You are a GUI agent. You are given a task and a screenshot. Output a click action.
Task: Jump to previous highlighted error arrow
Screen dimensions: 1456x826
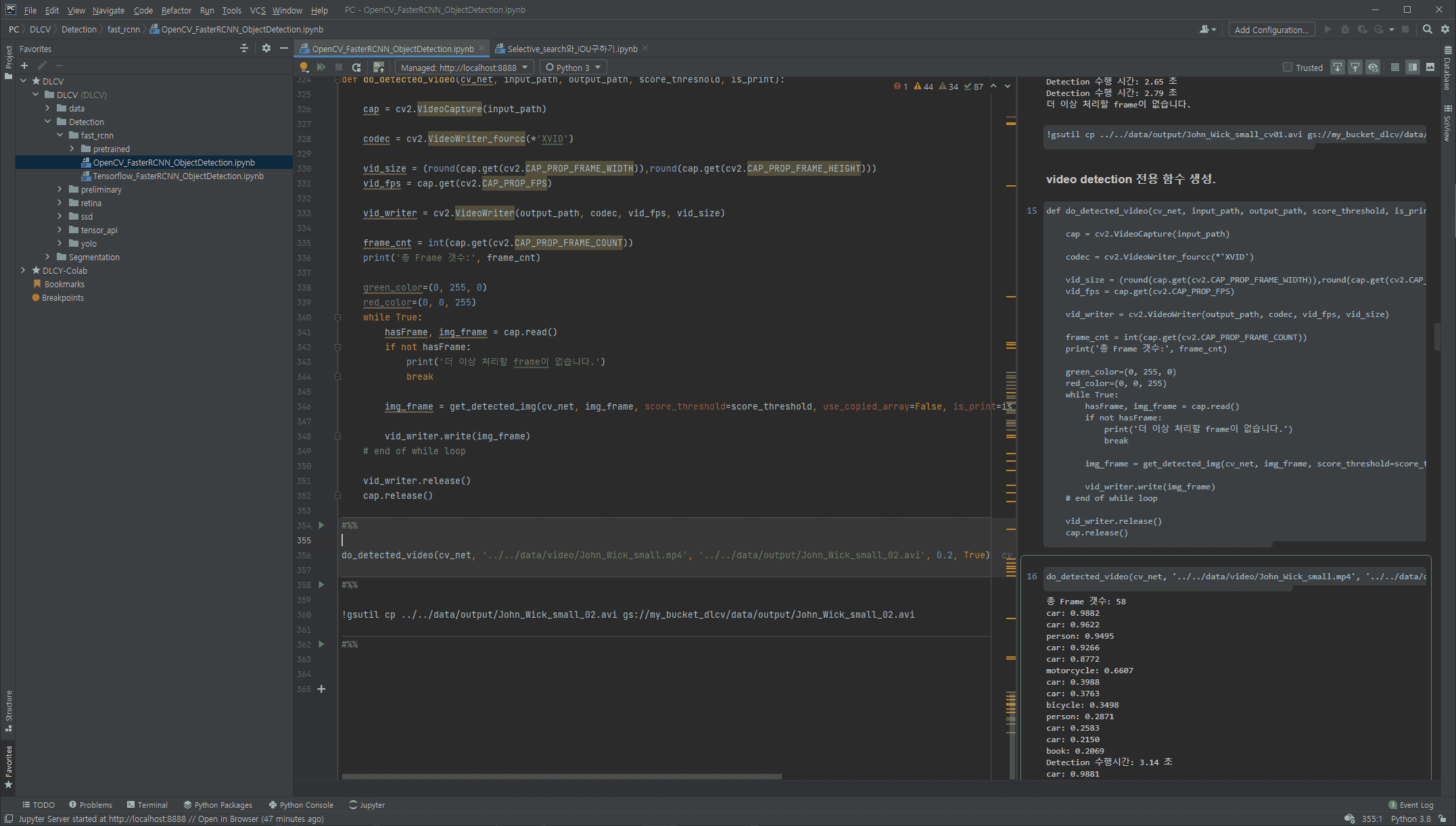[993, 86]
